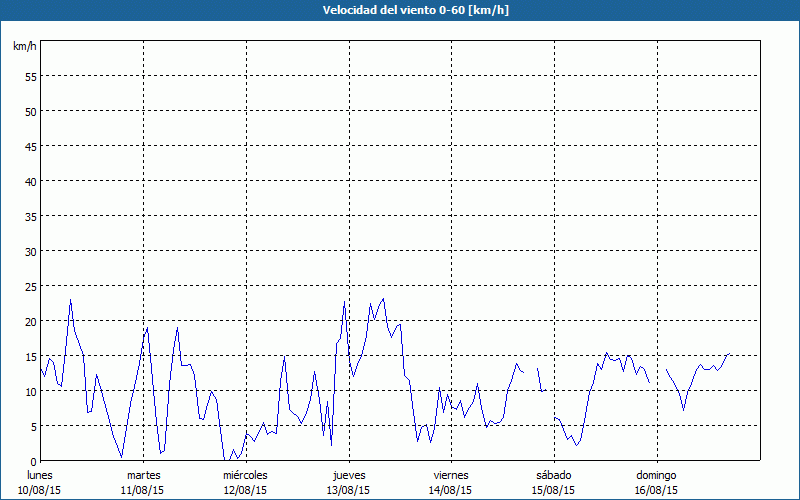Click the "km/h" unit label above y-axis
800x500 pixels.
(25, 47)
